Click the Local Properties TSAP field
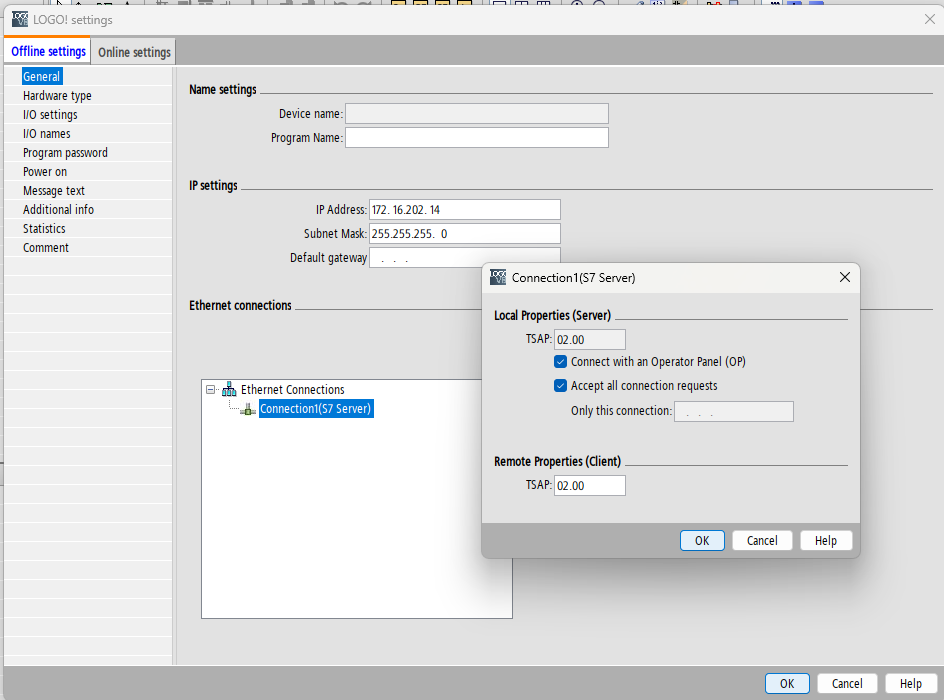 [589, 339]
